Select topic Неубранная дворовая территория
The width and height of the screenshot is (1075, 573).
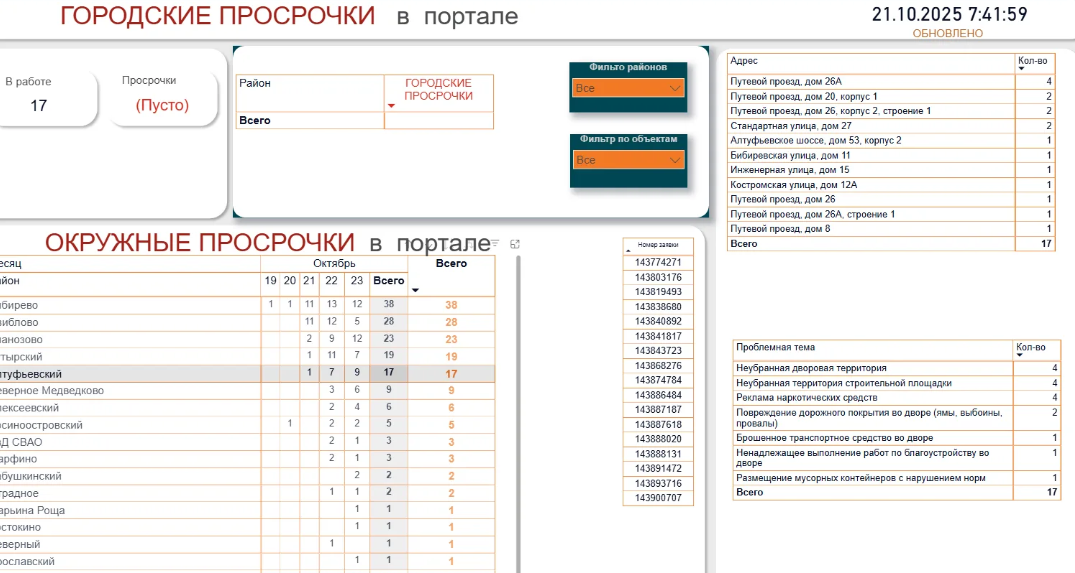point(811,368)
